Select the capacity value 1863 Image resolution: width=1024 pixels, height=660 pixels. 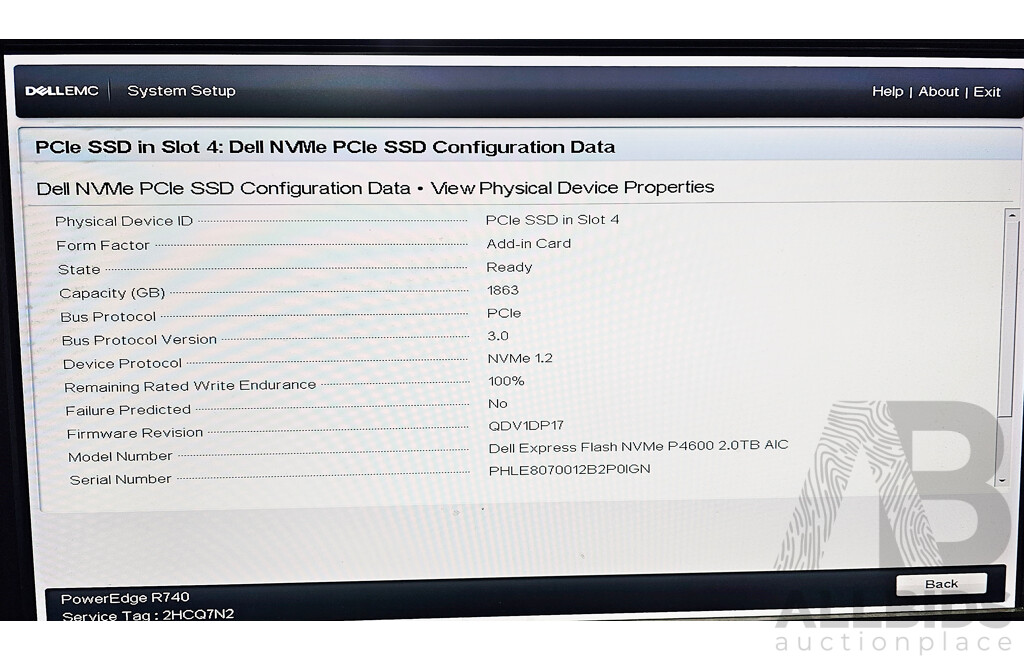point(502,290)
